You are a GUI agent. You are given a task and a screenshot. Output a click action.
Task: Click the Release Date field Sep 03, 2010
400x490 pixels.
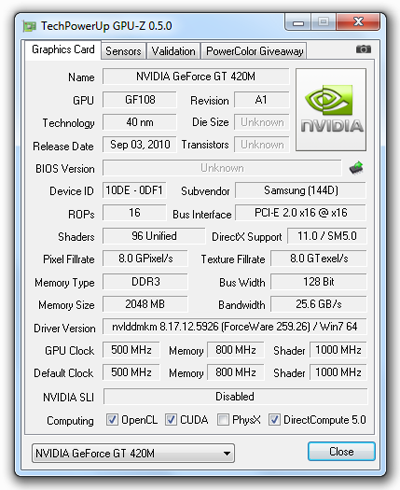(x=139, y=145)
